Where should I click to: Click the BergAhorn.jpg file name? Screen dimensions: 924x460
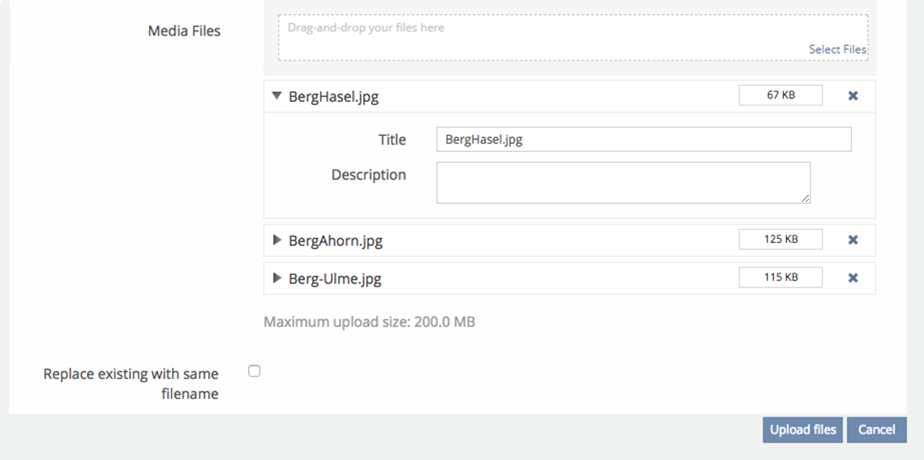335,241
